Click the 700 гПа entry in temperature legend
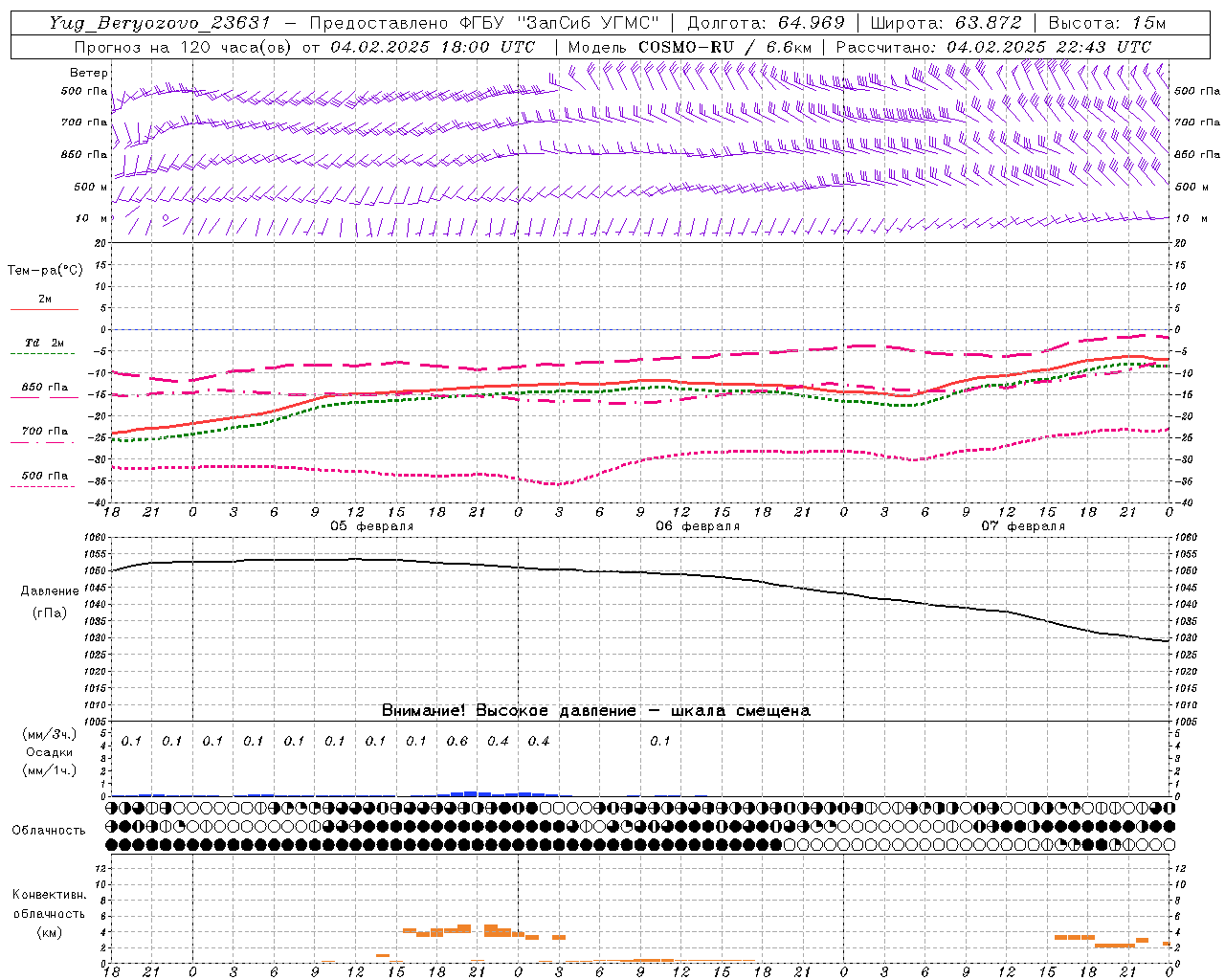Image resolution: width=1225 pixels, height=980 pixels. click(45, 432)
